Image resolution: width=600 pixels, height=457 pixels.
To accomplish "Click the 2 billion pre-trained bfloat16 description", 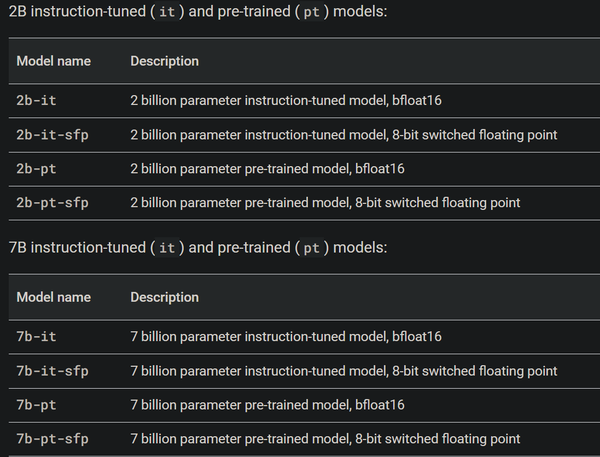I will point(267,169).
